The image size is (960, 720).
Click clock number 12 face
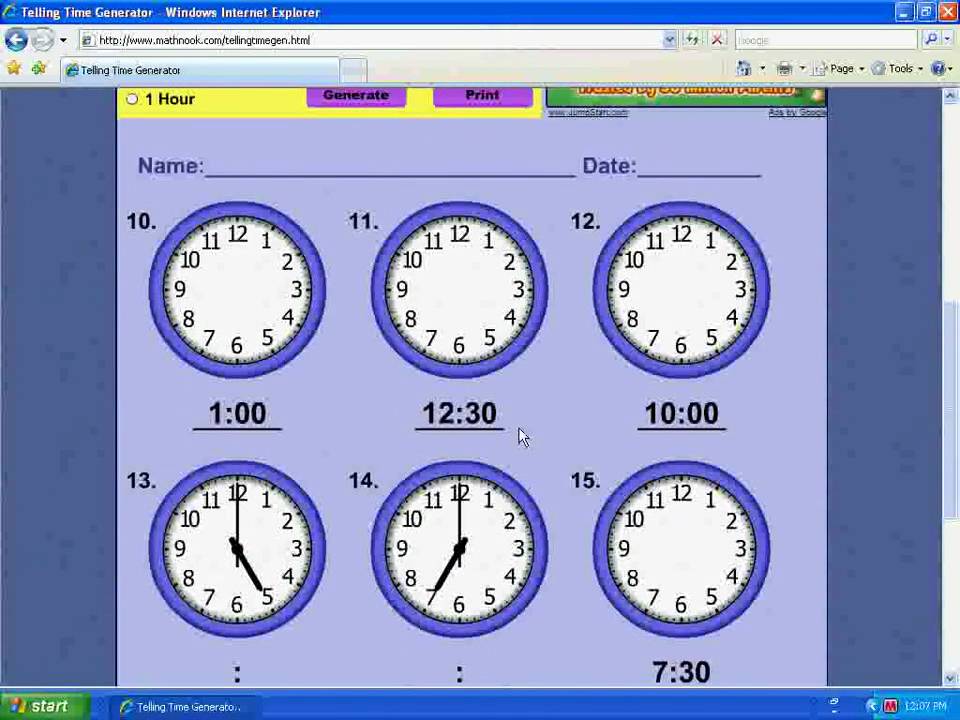point(681,290)
